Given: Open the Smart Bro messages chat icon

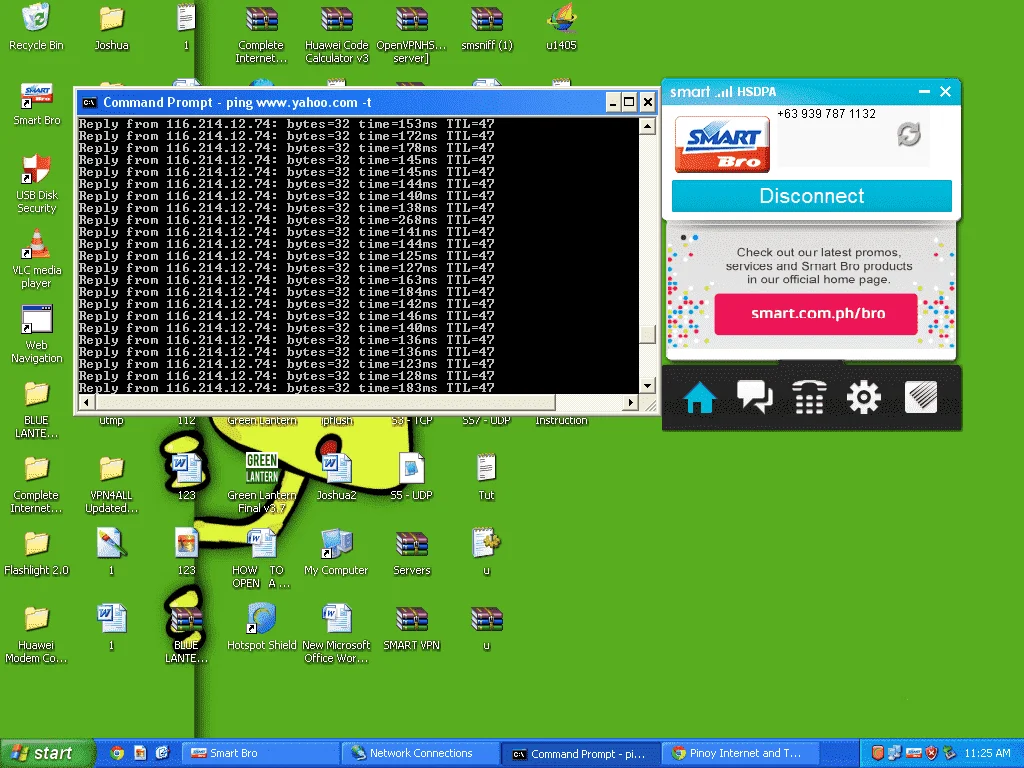Looking at the screenshot, I should tap(754, 397).
